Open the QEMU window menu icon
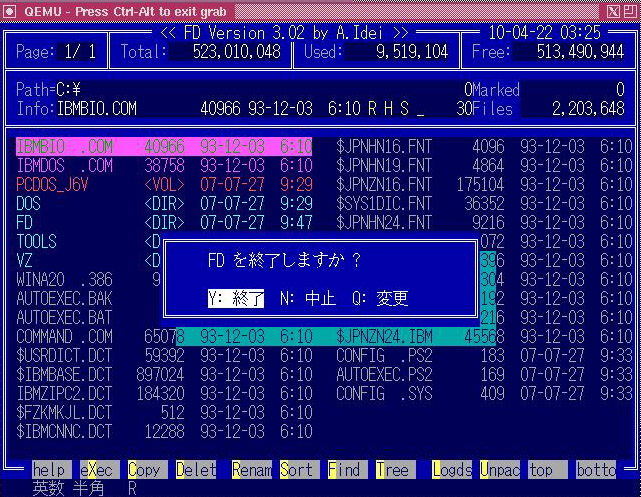The width and height of the screenshot is (641, 497). [x=9, y=11]
